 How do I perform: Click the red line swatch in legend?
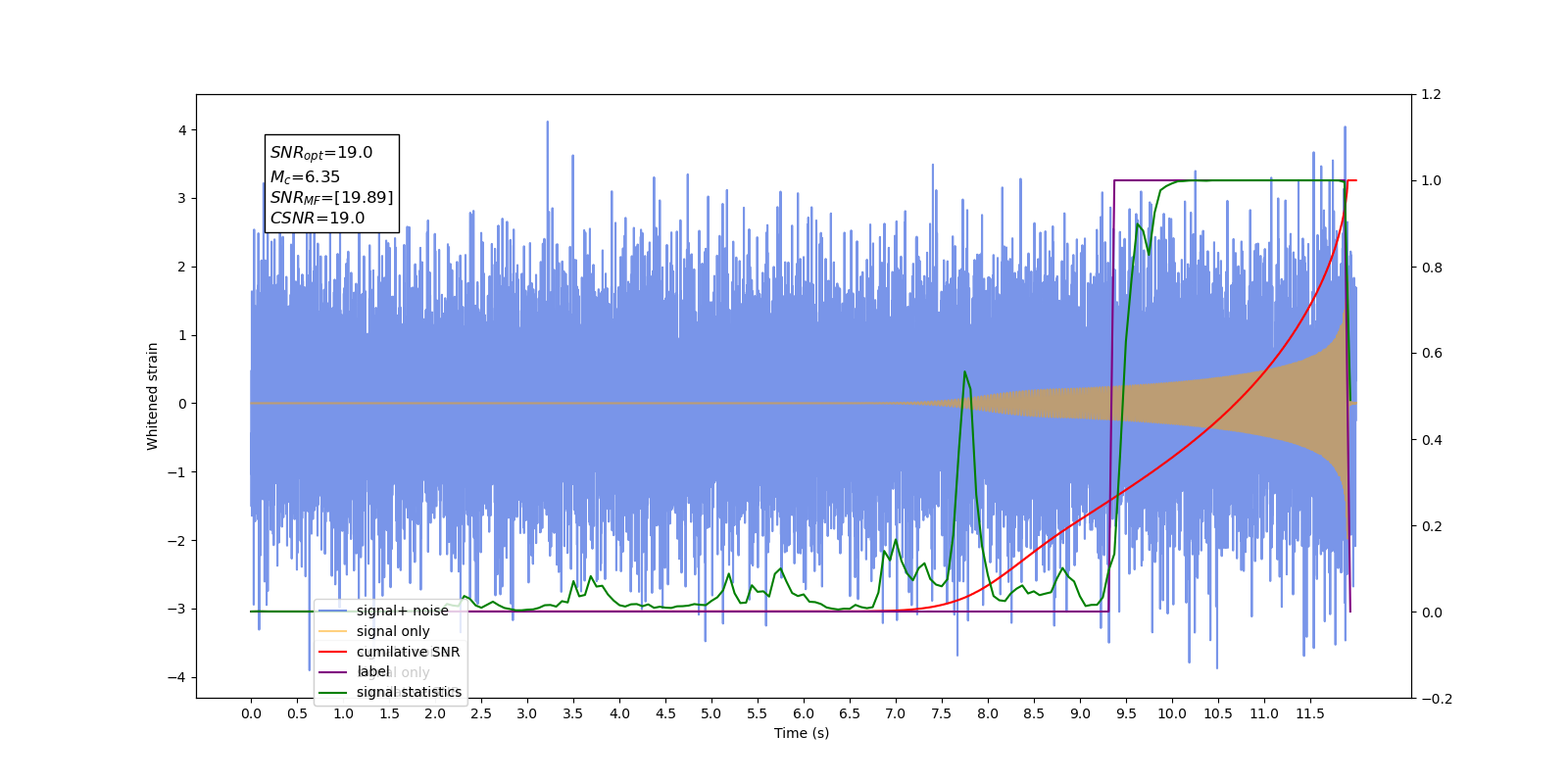tap(333, 652)
